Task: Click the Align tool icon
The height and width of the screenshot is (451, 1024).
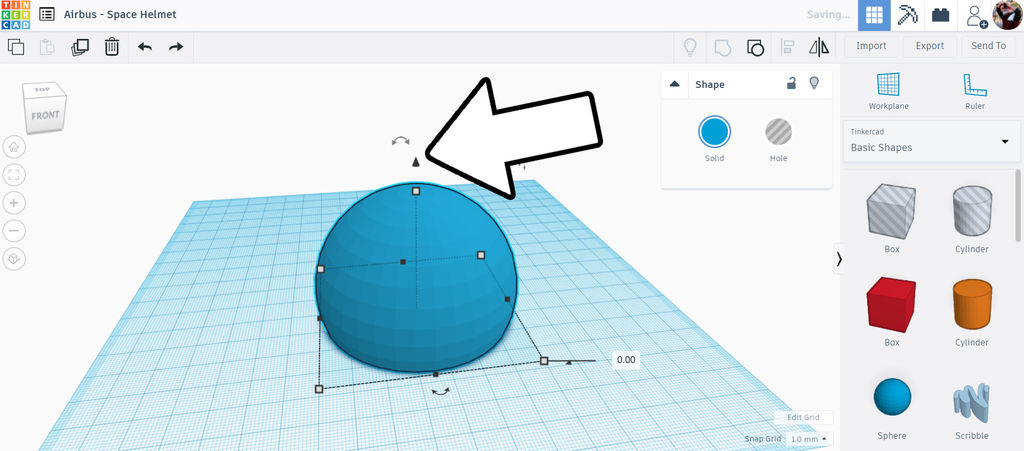Action: (788, 47)
